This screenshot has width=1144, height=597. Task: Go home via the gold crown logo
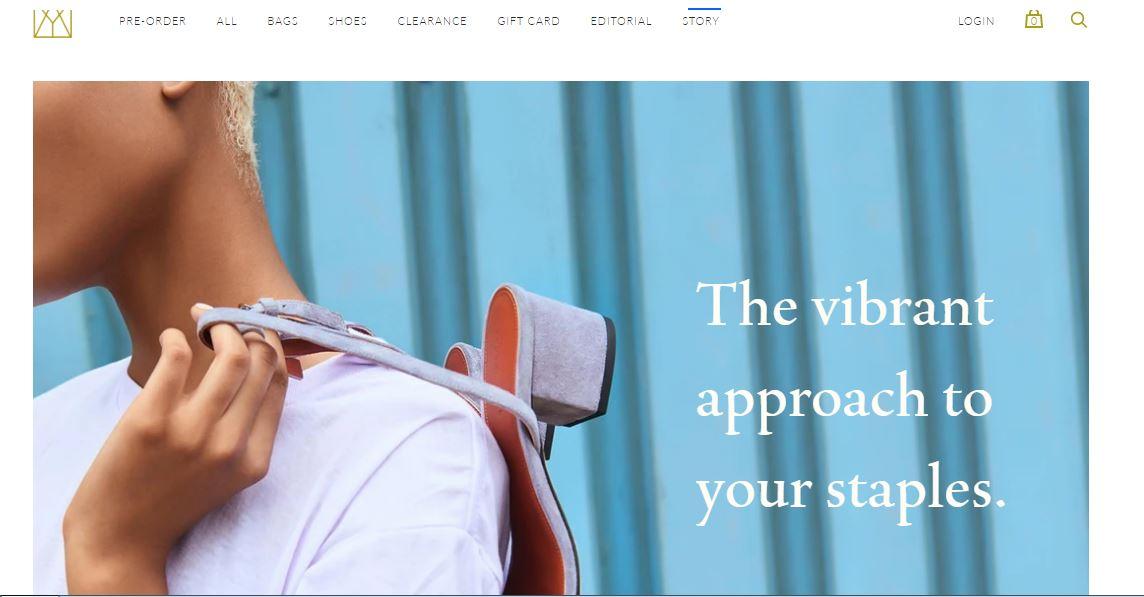tap(53, 23)
